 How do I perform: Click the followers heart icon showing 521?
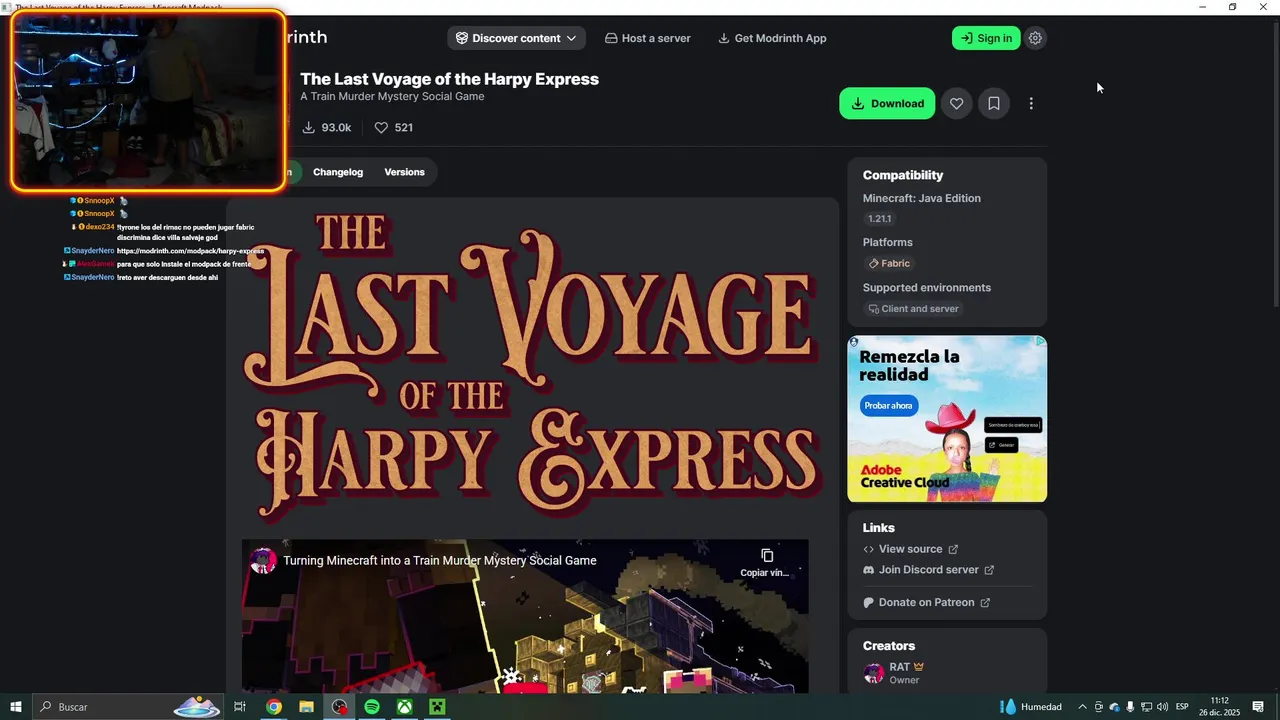click(381, 128)
